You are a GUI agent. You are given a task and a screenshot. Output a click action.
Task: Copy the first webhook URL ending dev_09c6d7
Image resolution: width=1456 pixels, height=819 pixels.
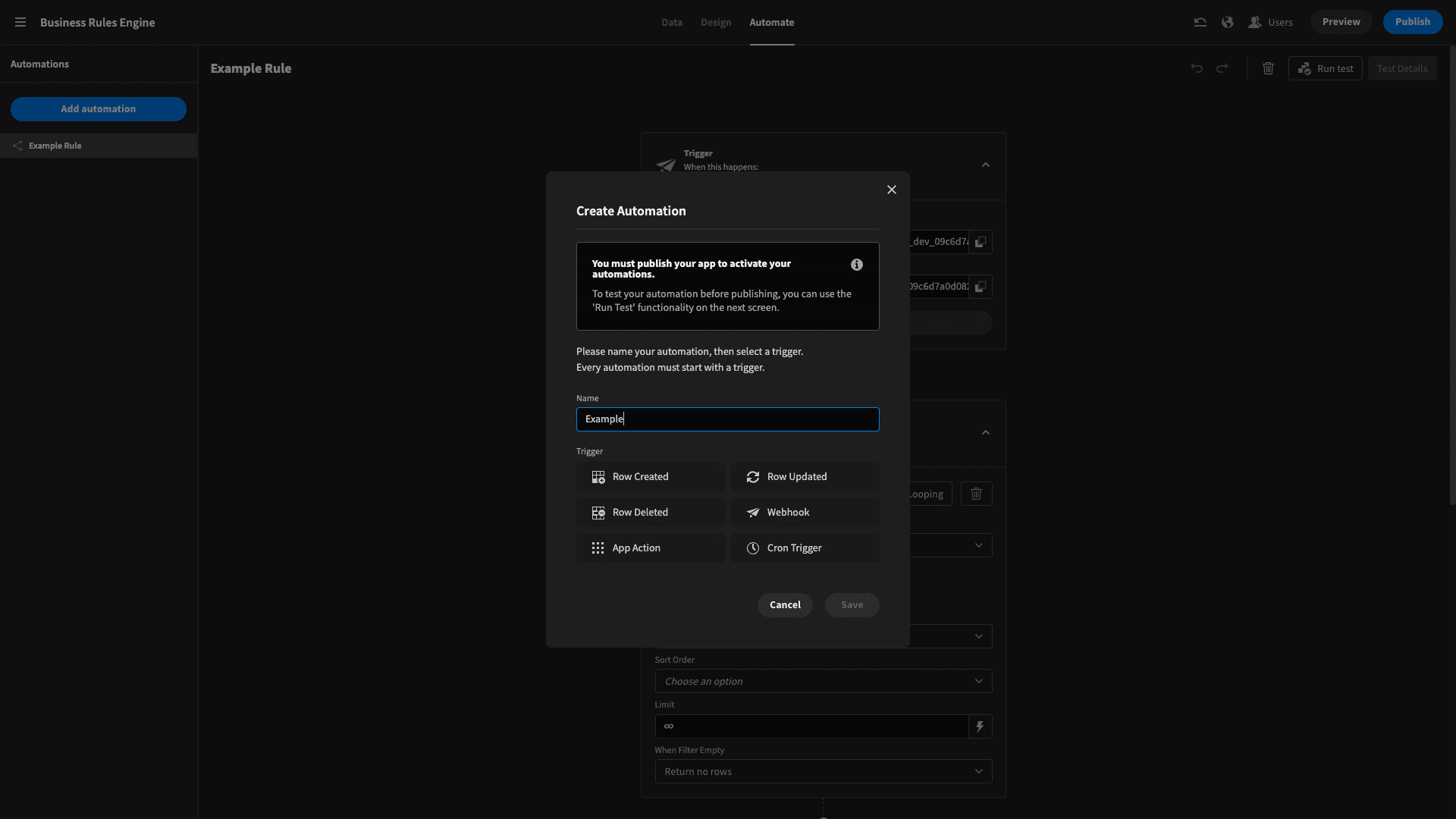tap(981, 242)
